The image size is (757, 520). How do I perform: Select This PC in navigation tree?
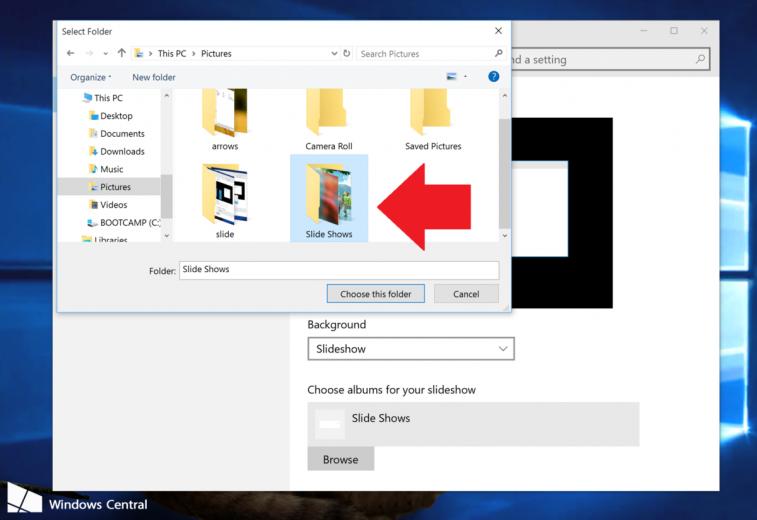102,98
